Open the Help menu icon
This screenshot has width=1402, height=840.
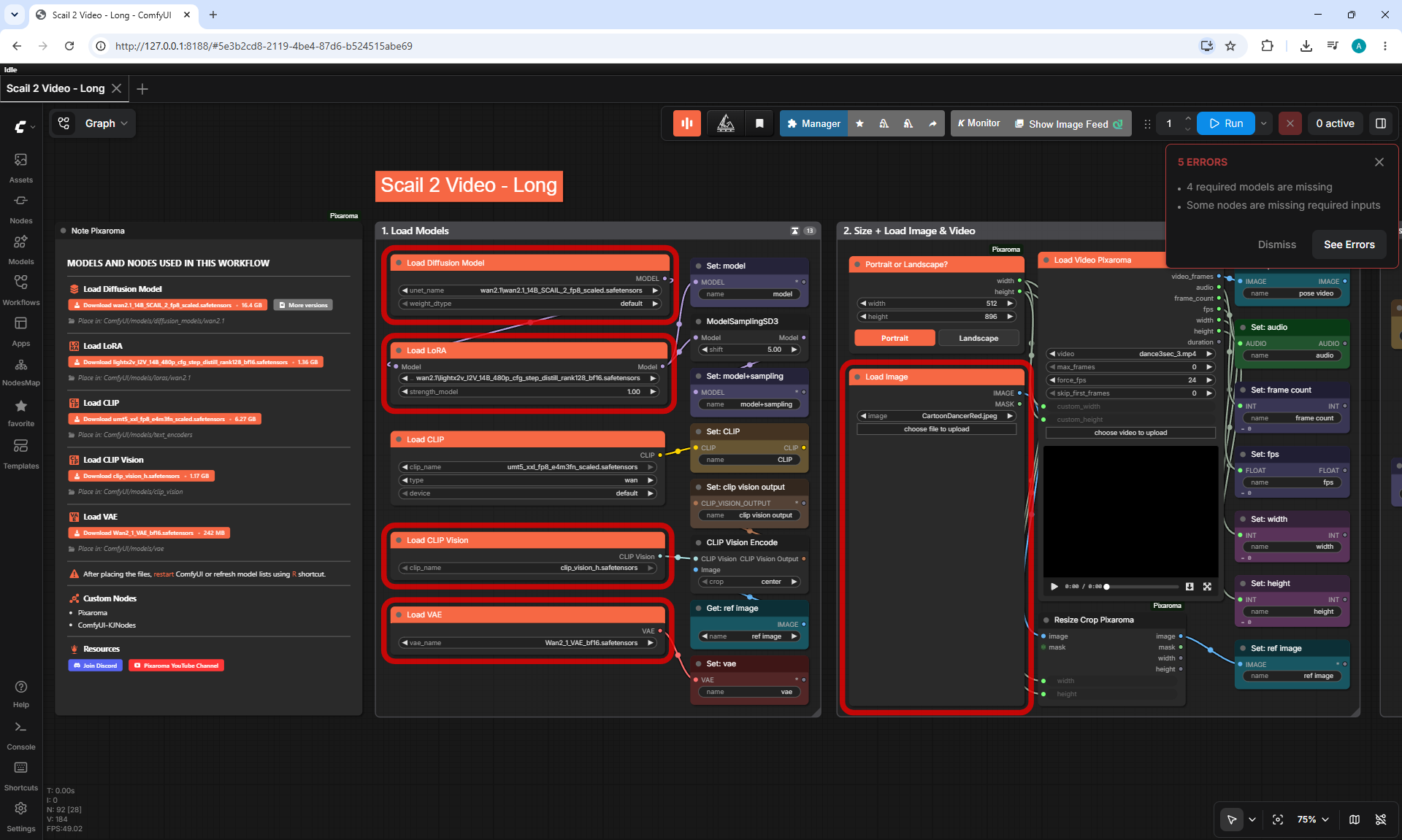[20, 694]
